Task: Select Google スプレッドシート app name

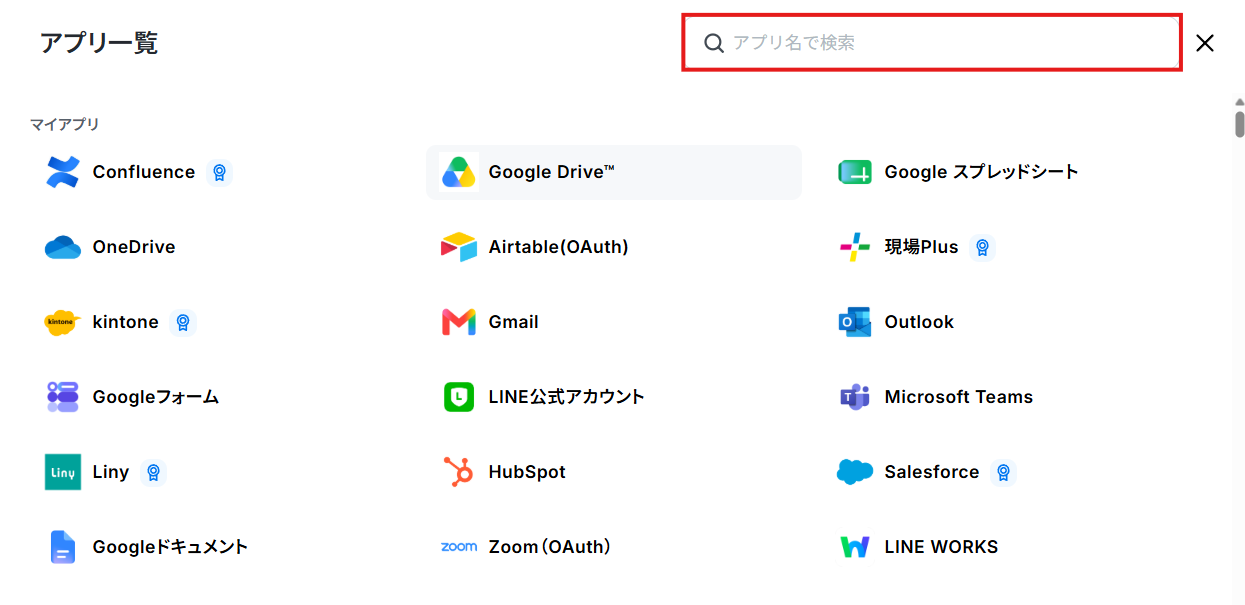Action: [982, 172]
